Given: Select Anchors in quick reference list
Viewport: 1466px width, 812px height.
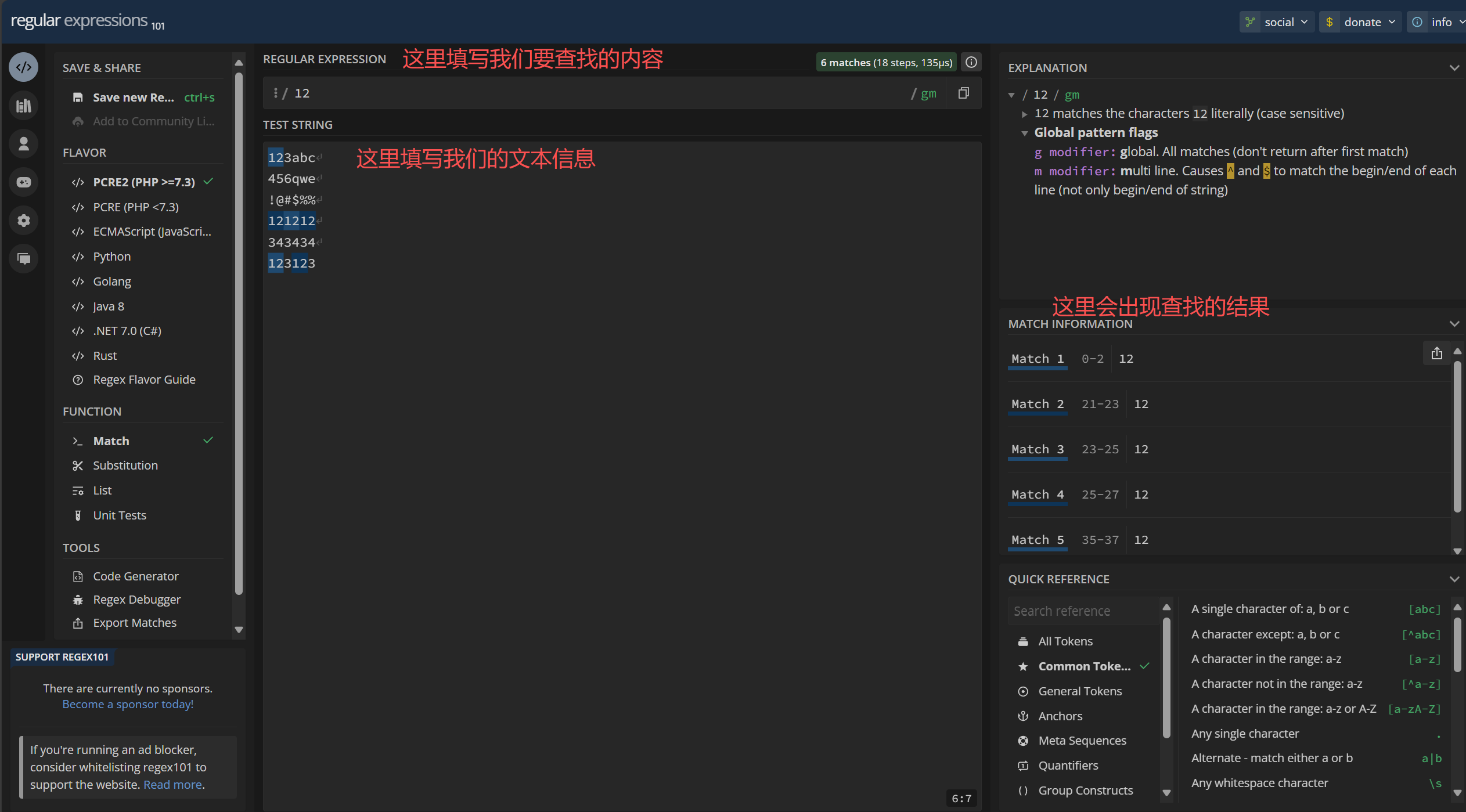Looking at the screenshot, I should pyautogui.click(x=1060, y=716).
